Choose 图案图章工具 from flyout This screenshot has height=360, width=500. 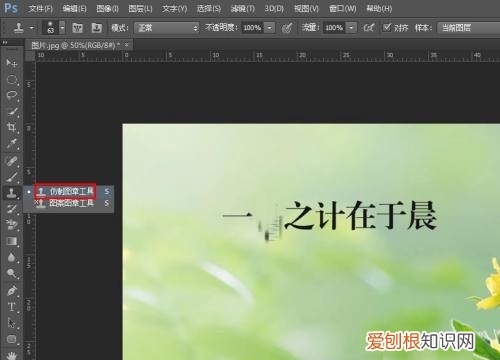[69, 203]
